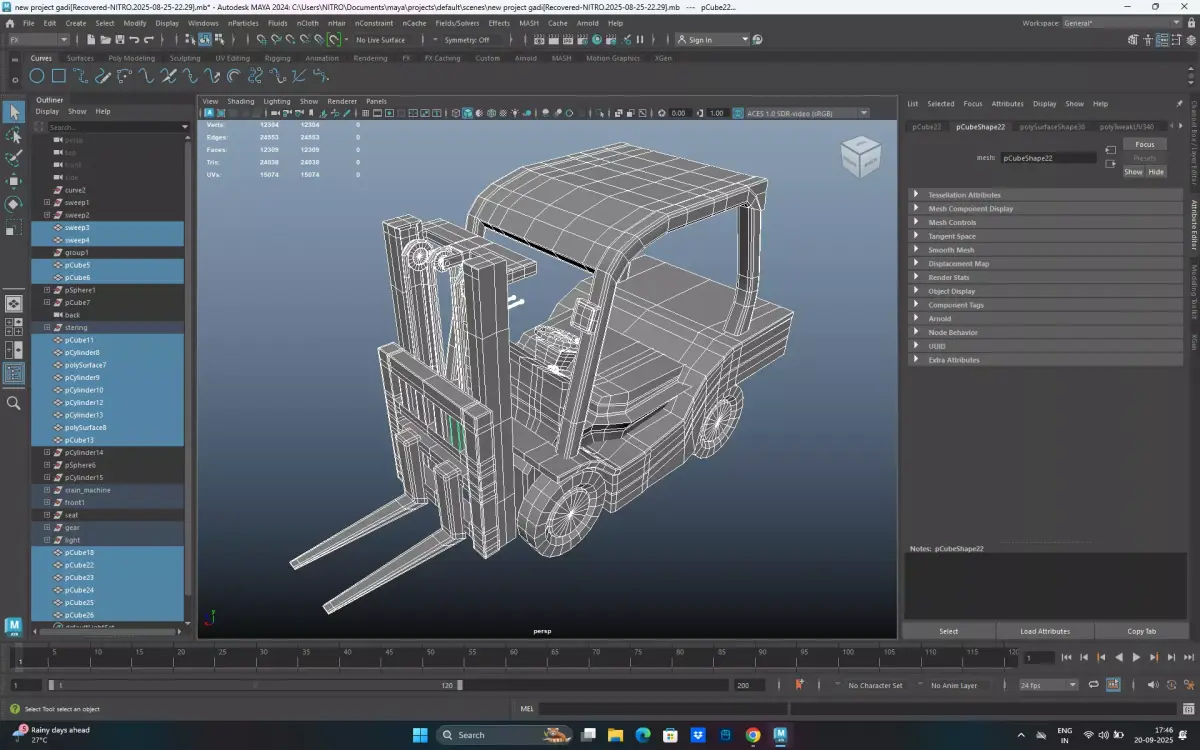The image size is (1200, 750).
Task: Open the ACES 1.0 SDR-video dropdown
Action: pos(808,113)
